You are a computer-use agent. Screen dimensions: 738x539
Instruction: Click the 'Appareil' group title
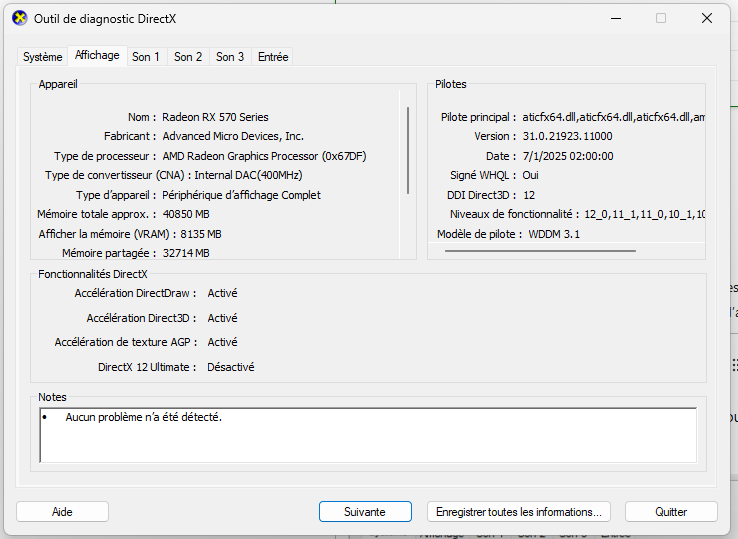58,84
